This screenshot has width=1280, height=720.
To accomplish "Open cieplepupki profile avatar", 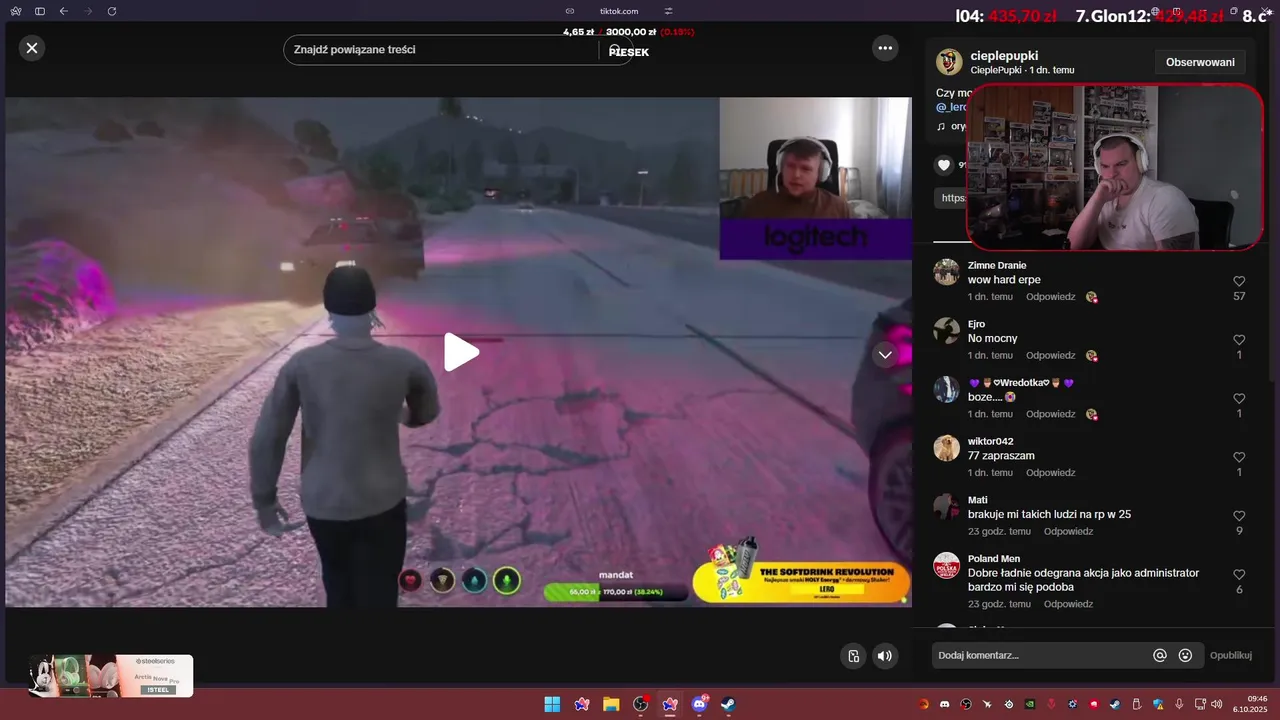I will click(949, 62).
